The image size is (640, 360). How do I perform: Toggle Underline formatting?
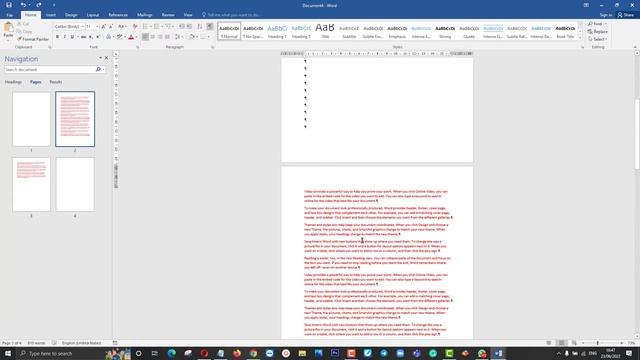[x=72, y=37]
